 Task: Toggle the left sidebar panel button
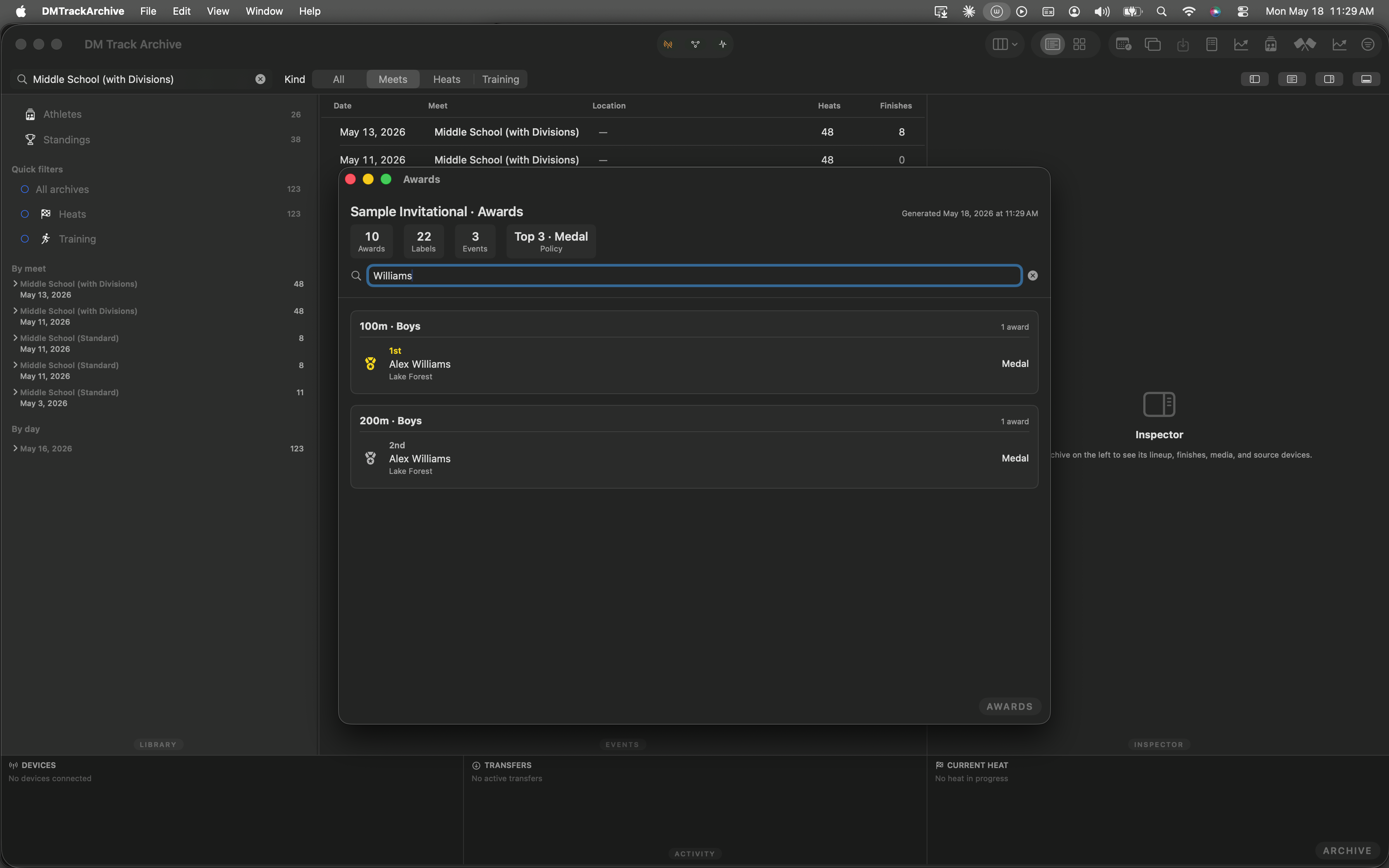[1255, 79]
